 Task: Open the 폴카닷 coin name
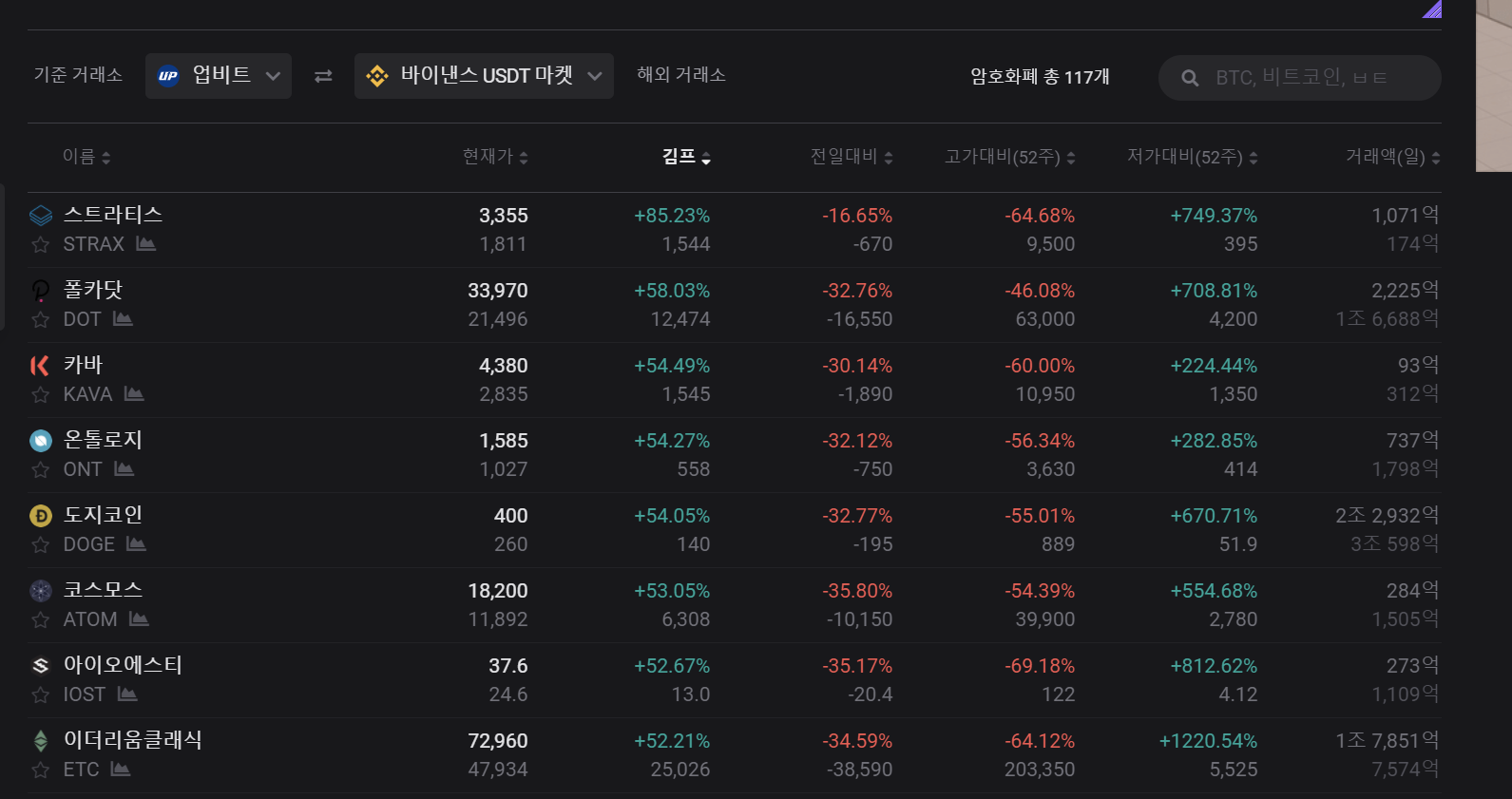pos(93,290)
